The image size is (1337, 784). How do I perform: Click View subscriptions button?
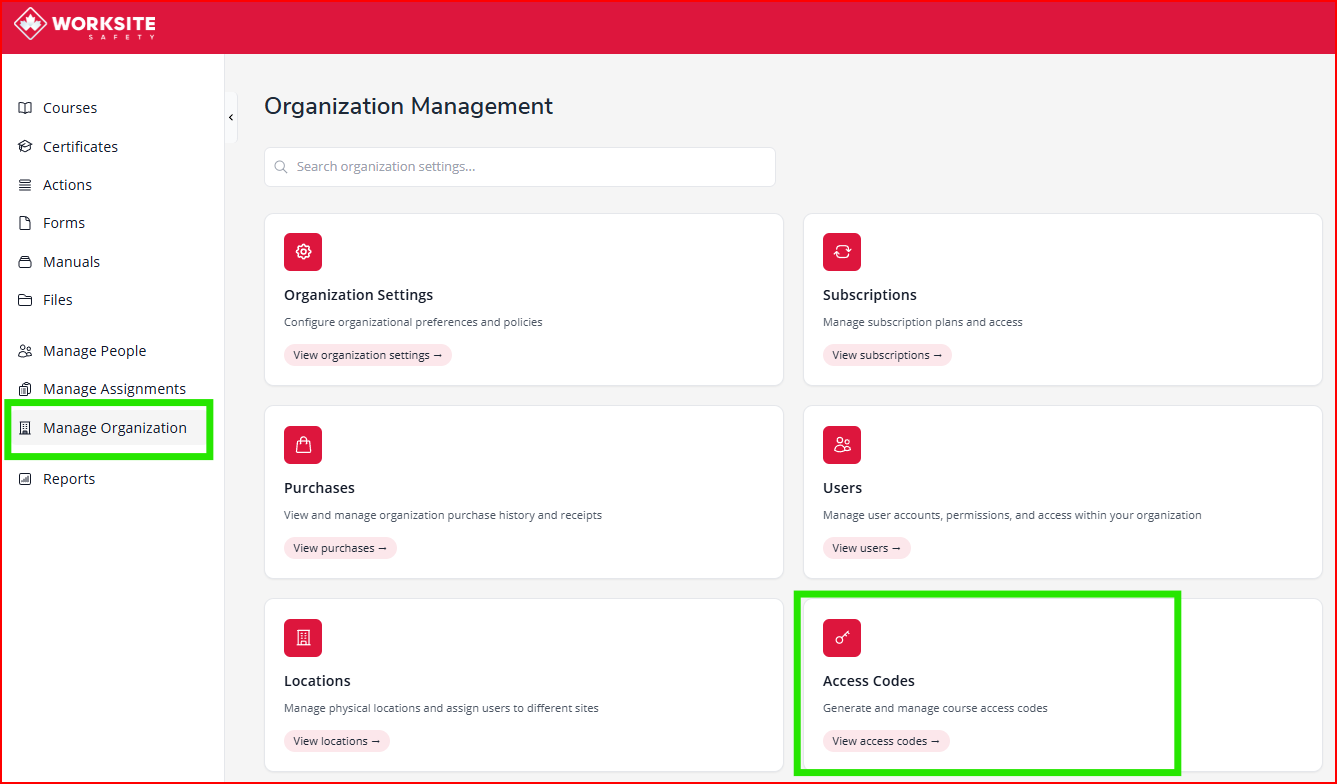point(887,355)
